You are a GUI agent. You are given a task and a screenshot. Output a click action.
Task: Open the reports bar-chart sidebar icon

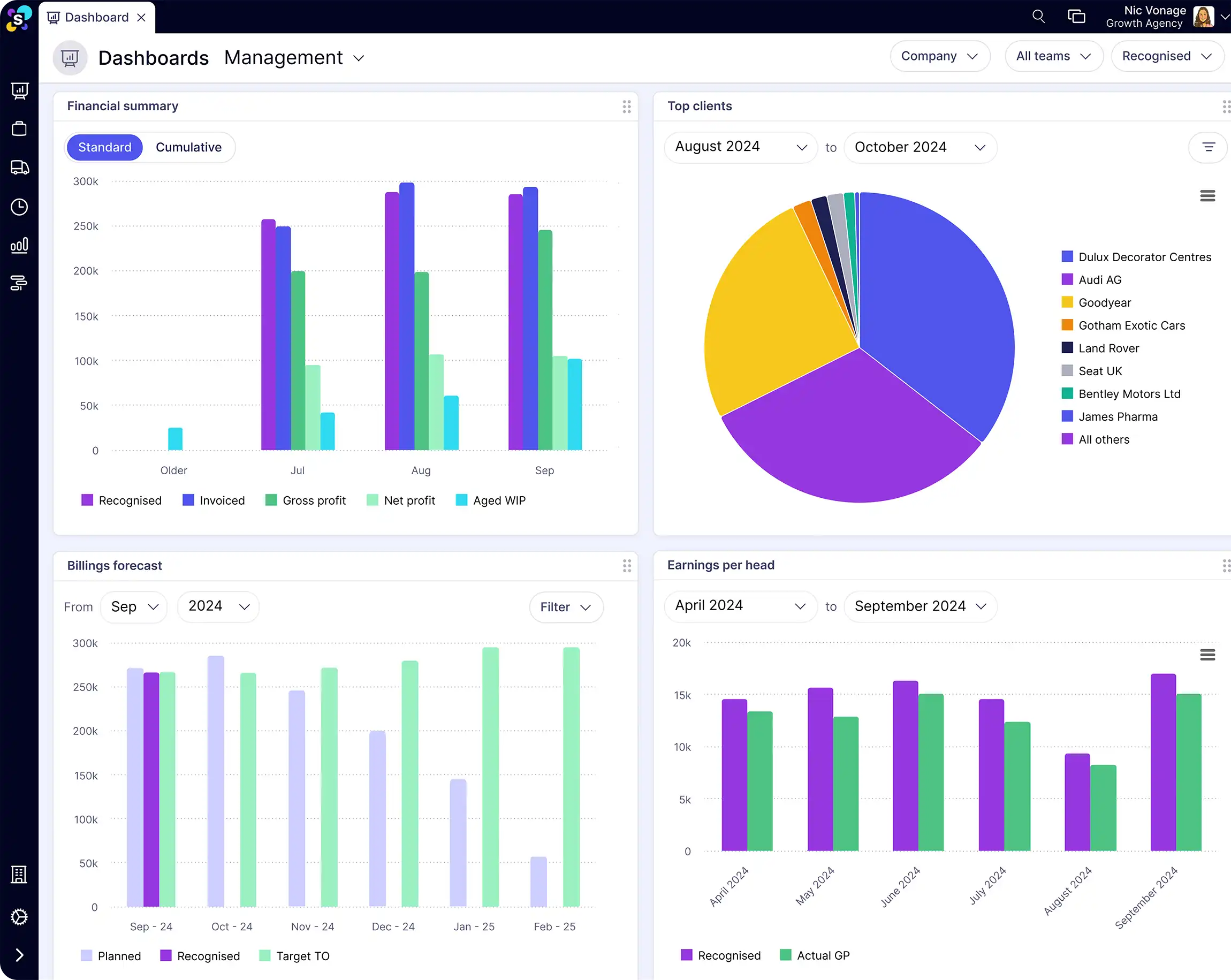(19, 246)
